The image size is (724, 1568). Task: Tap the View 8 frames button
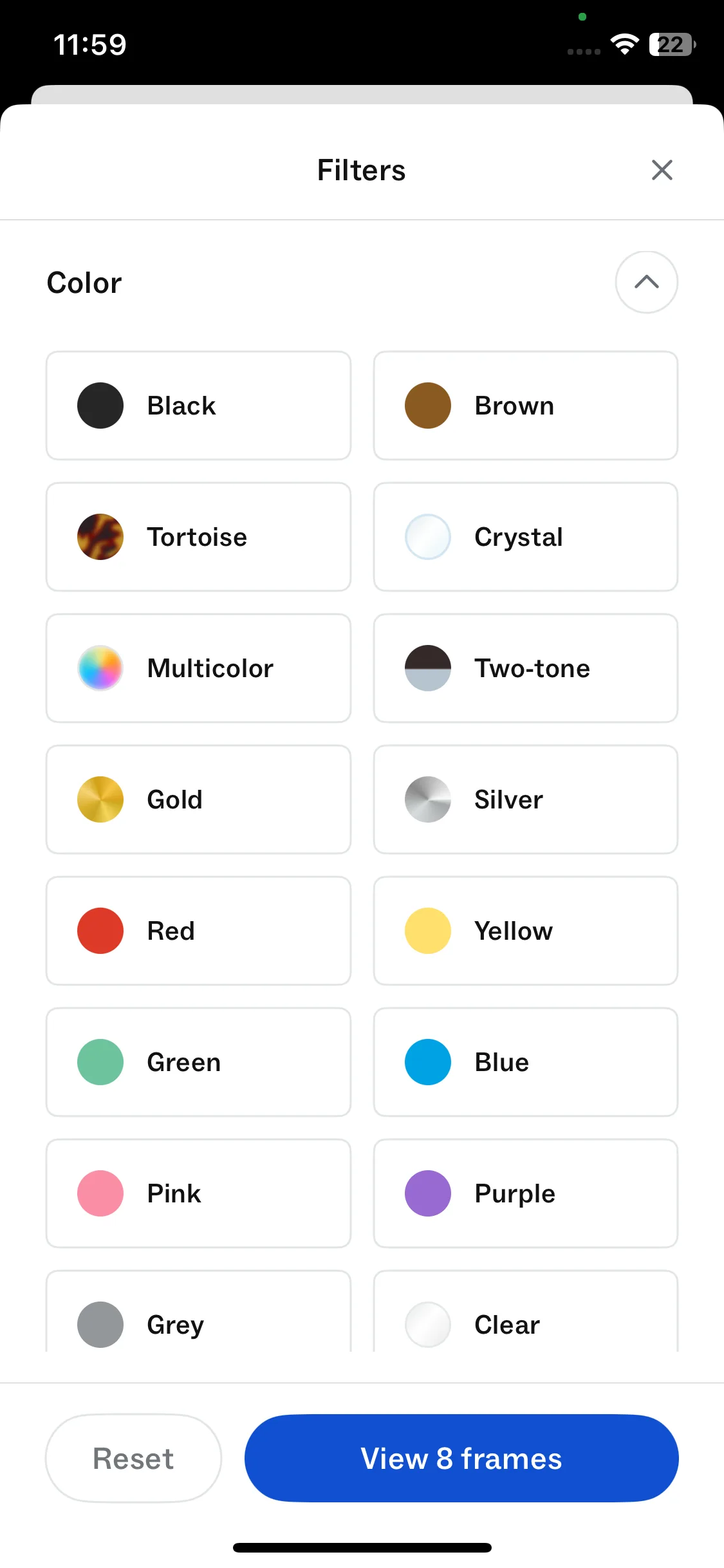pos(461,1459)
